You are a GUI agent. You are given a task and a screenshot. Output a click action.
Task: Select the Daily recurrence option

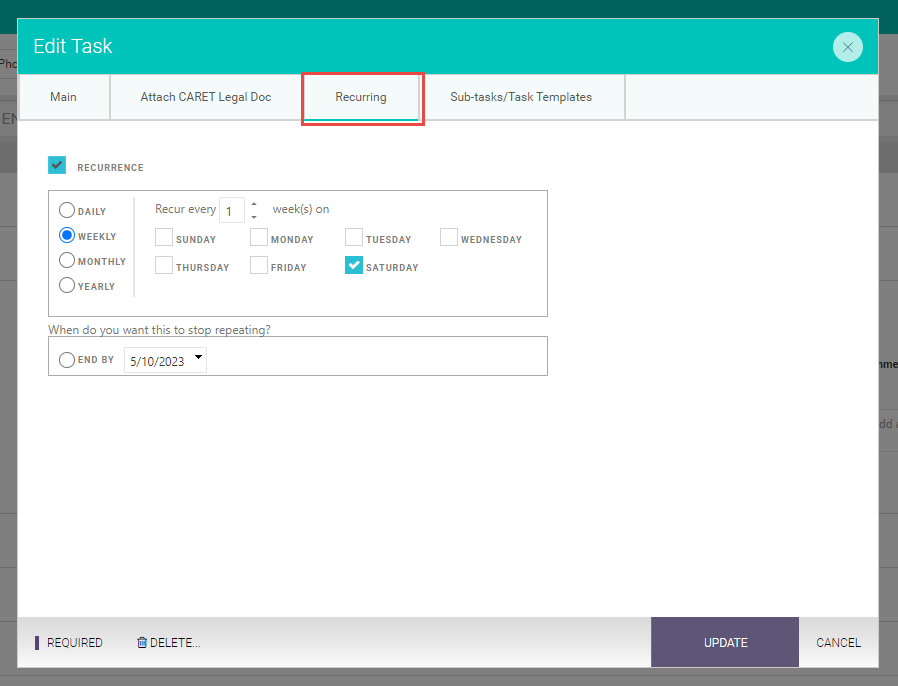(67, 210)
